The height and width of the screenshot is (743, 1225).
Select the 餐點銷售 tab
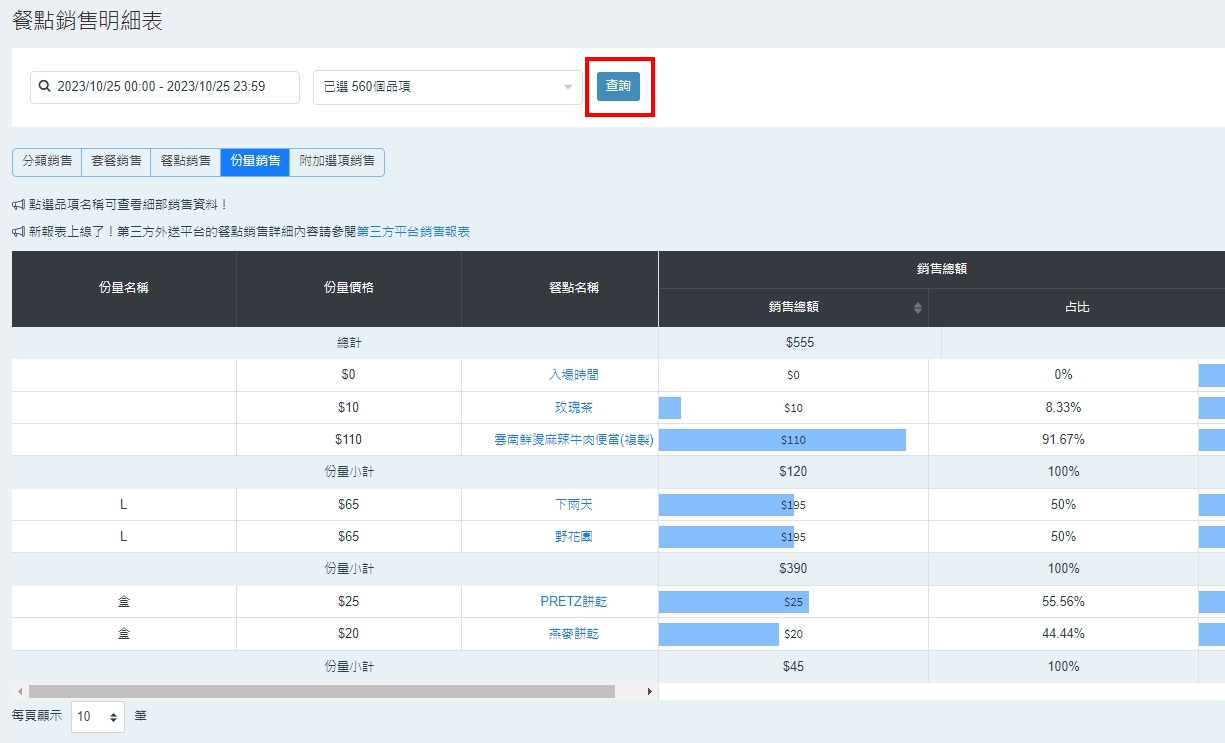point(186,162)
